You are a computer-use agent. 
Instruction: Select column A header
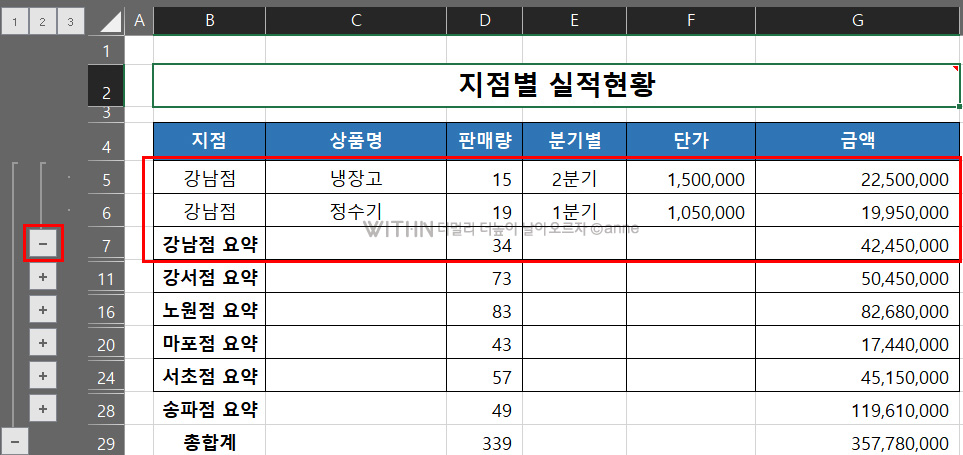coord(139,21)
